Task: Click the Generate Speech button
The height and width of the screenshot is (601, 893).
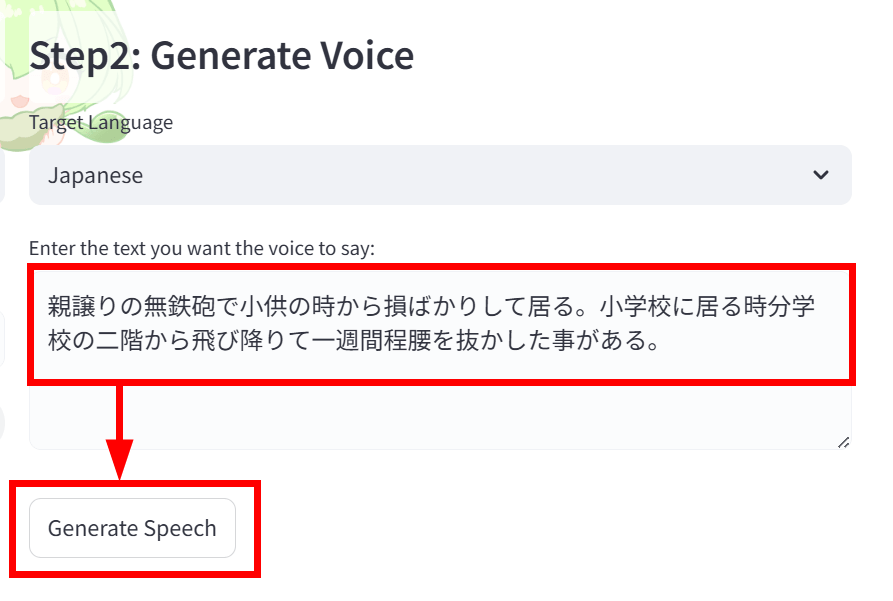Action: pyautogui.click(x=132, y=528)
